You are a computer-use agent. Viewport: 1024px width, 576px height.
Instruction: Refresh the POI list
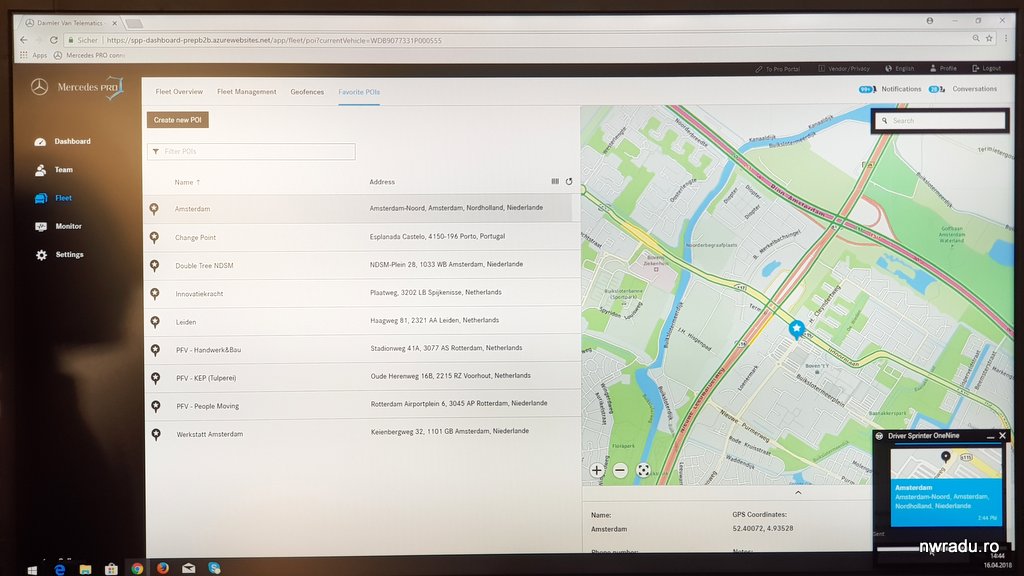click(x=569, y=182)
